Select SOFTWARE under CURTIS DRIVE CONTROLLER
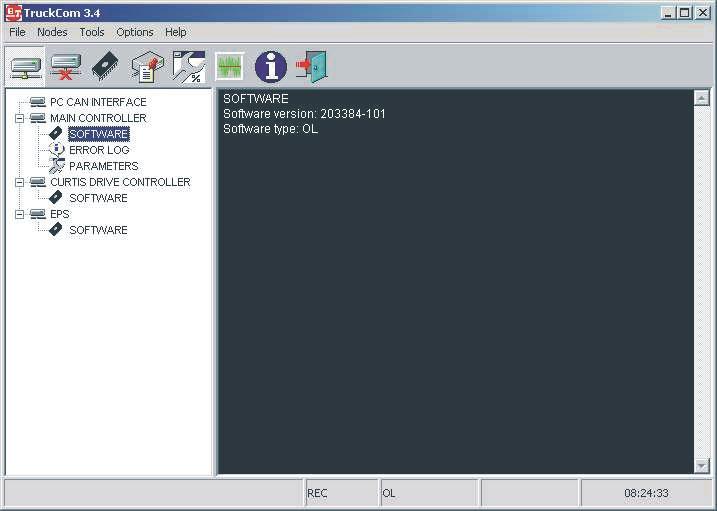This screenshot has height=511, width=717. pyautogui.click(x=98, y=198)
